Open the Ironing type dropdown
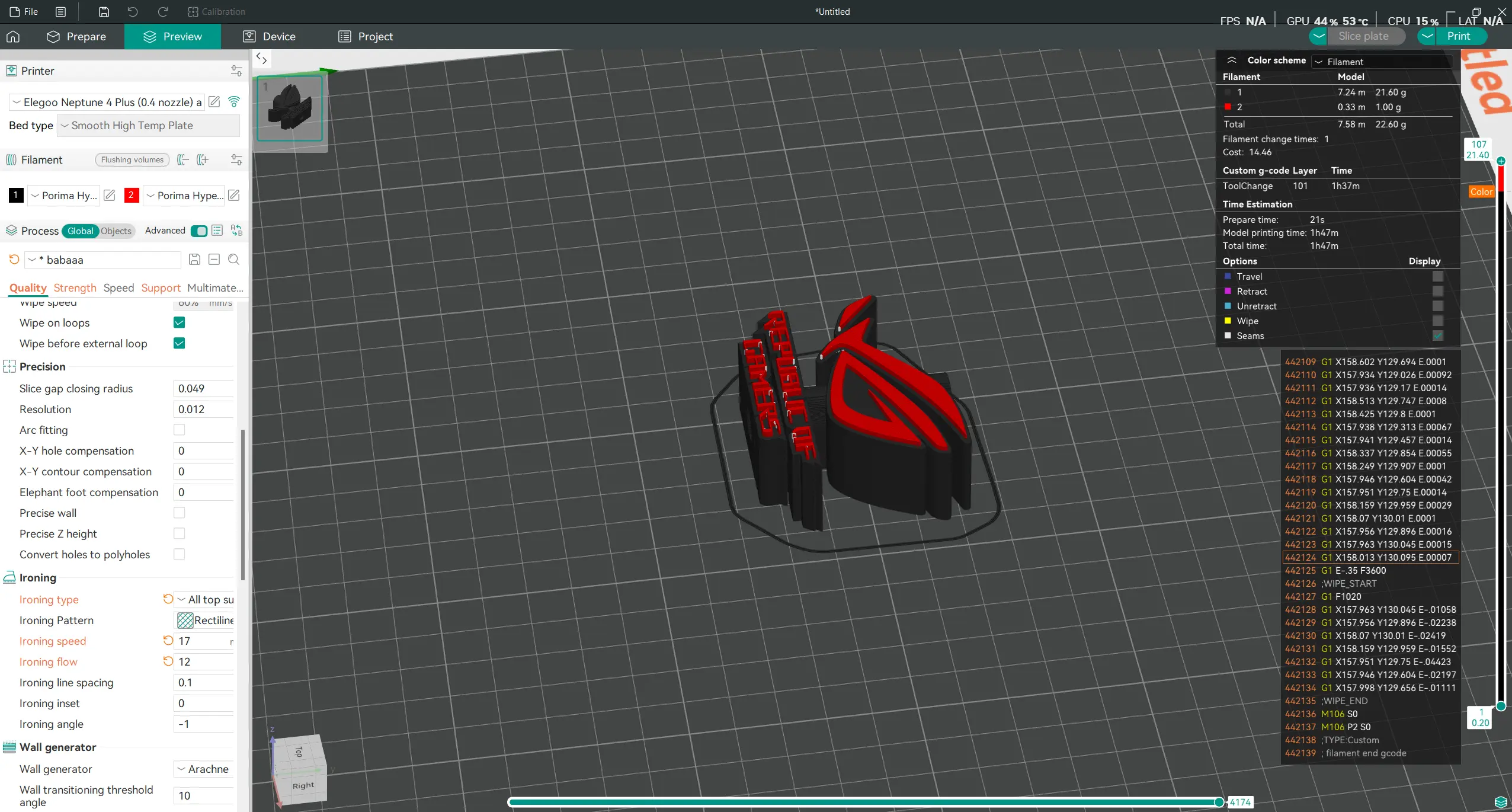The height and width of the screenshot is (812, 1512). point(205,599)
